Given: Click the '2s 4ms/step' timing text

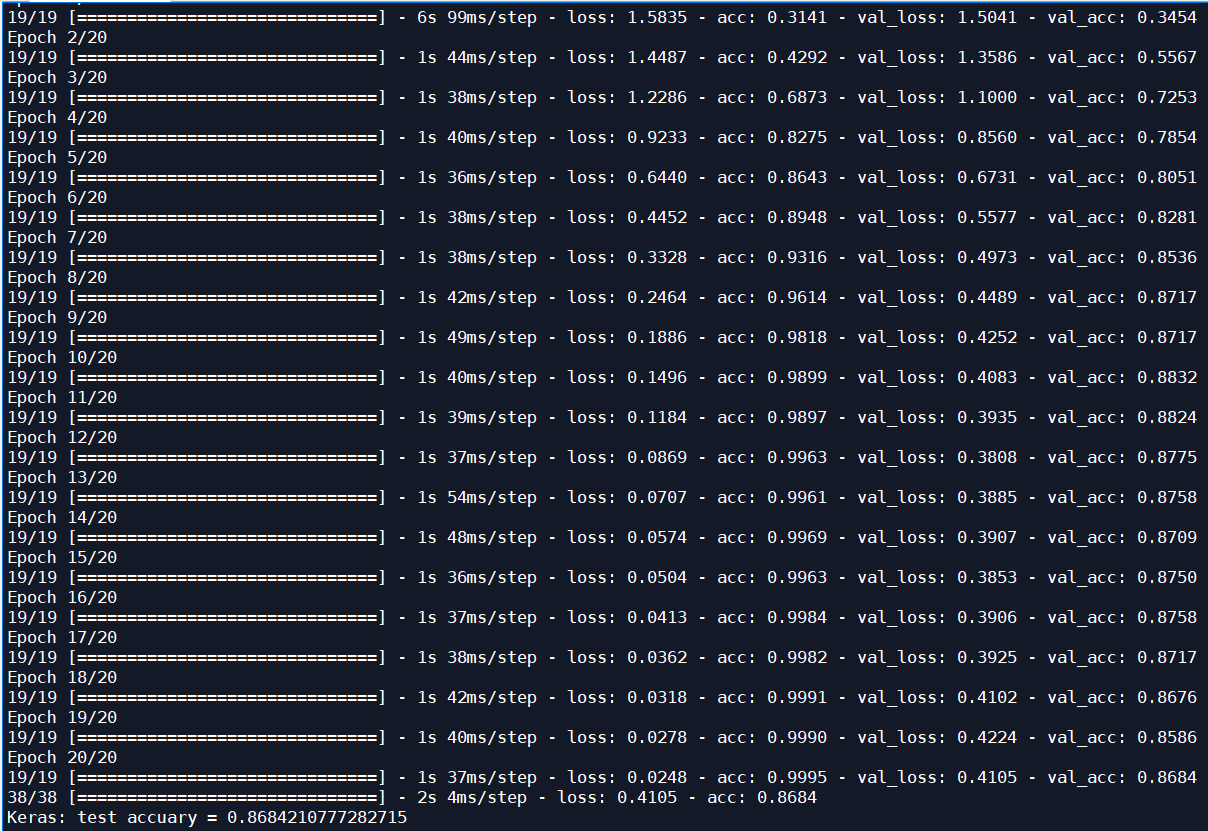Looking at the screenshot, I should (x=472, y=797).
